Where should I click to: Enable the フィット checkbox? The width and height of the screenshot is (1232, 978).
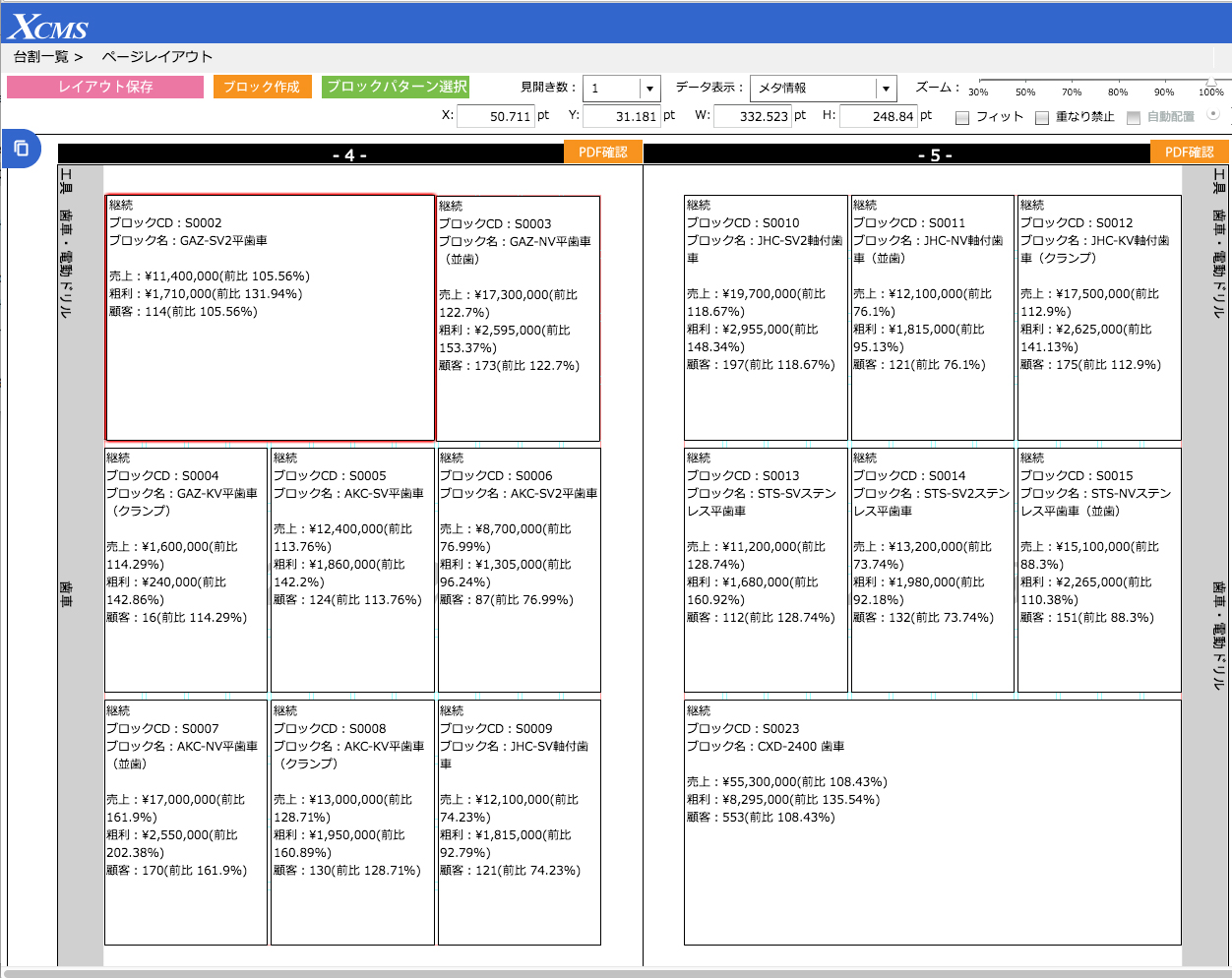tap(963, 117)
